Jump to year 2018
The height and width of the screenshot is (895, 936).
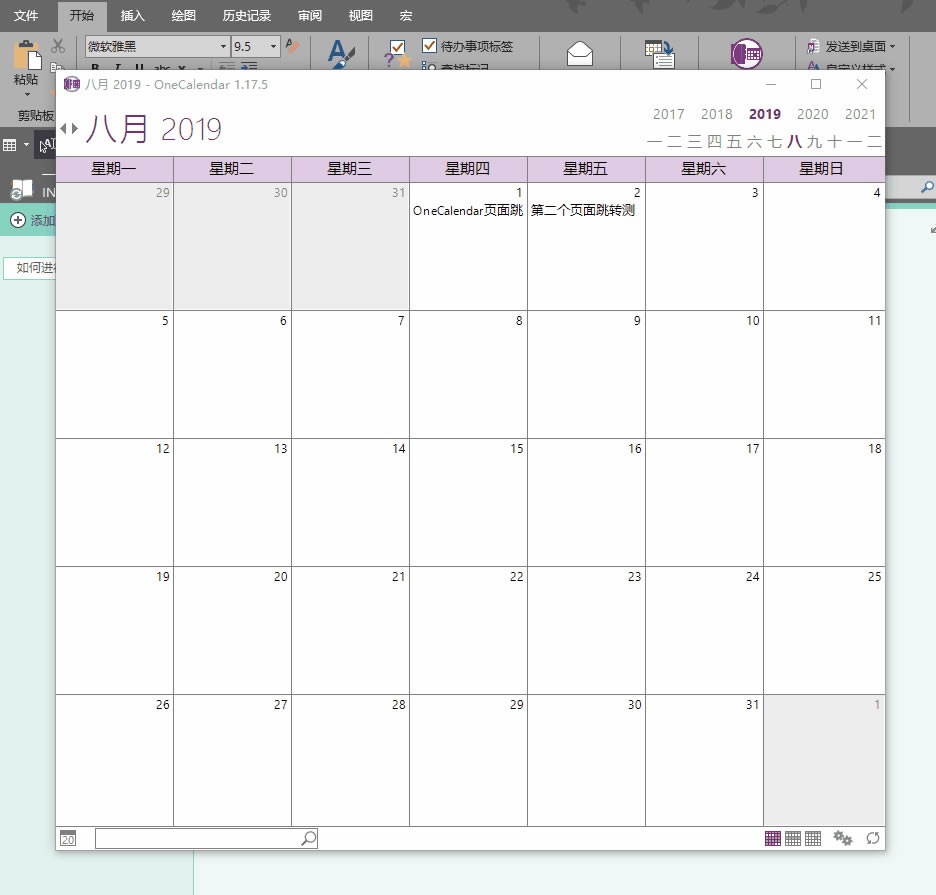coord(716,114)
